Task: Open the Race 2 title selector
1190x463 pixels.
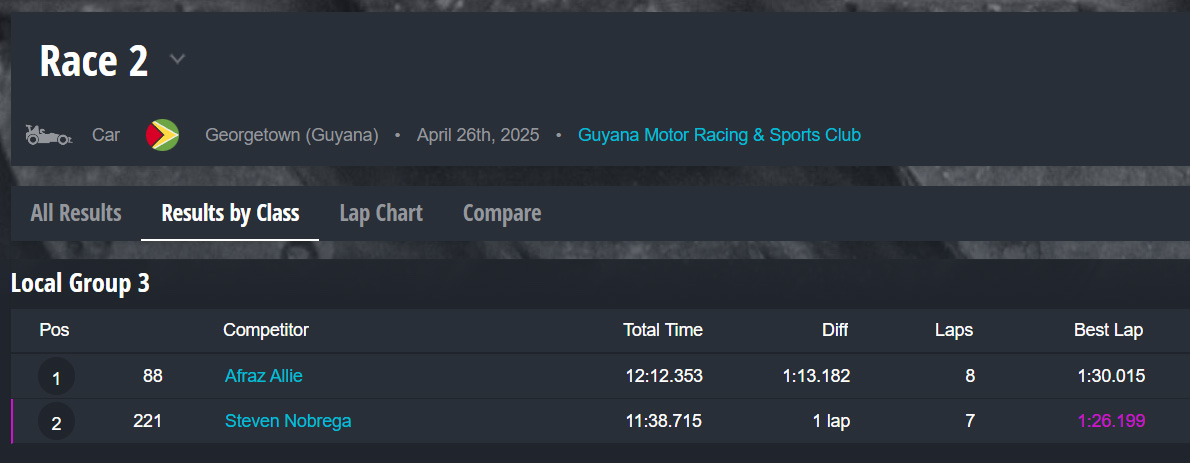Action: (x=94, y=61)
